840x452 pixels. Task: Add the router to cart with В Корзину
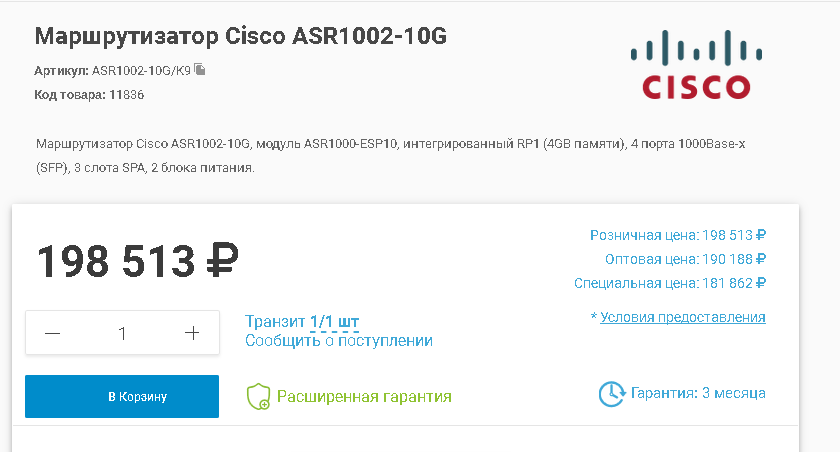tap(122, 396)
